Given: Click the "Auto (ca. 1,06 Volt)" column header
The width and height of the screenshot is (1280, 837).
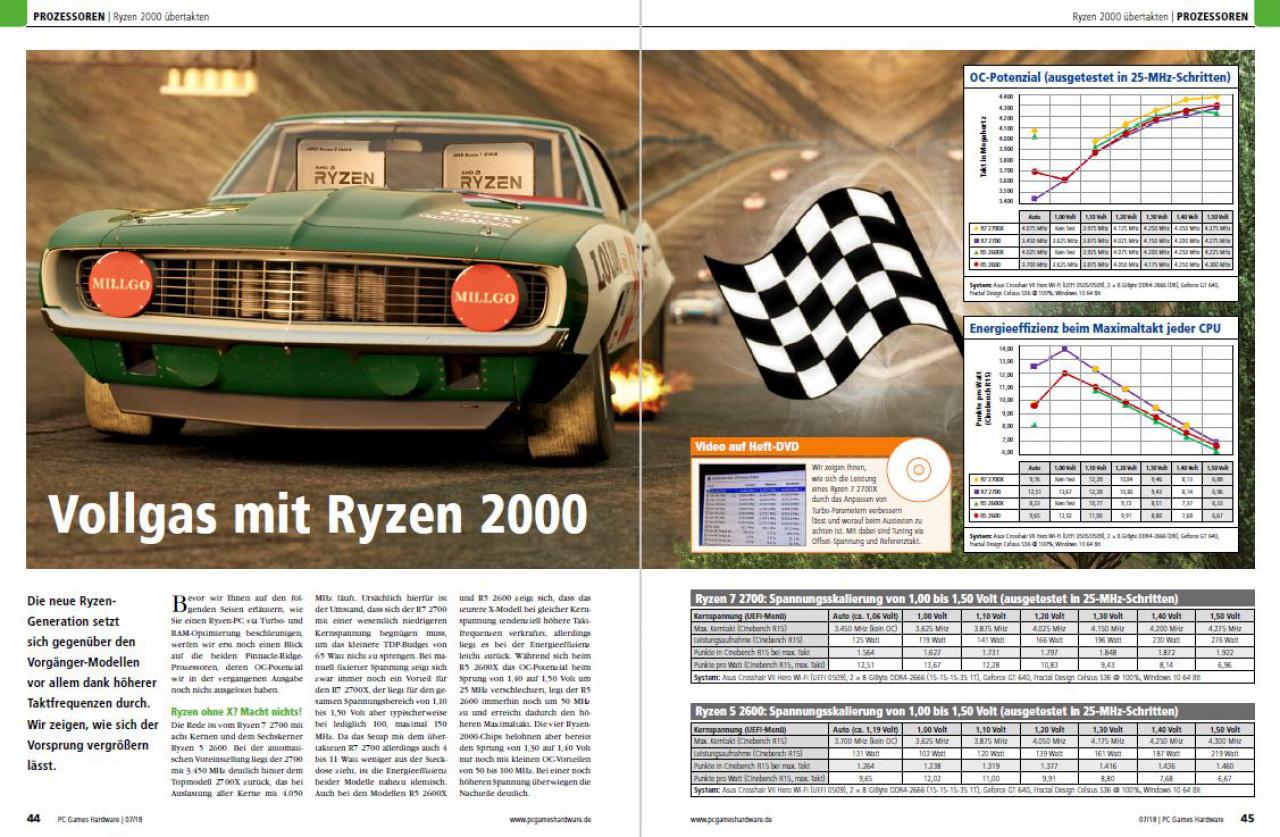Looking at the screenshot, I should (x=867, y=615).
